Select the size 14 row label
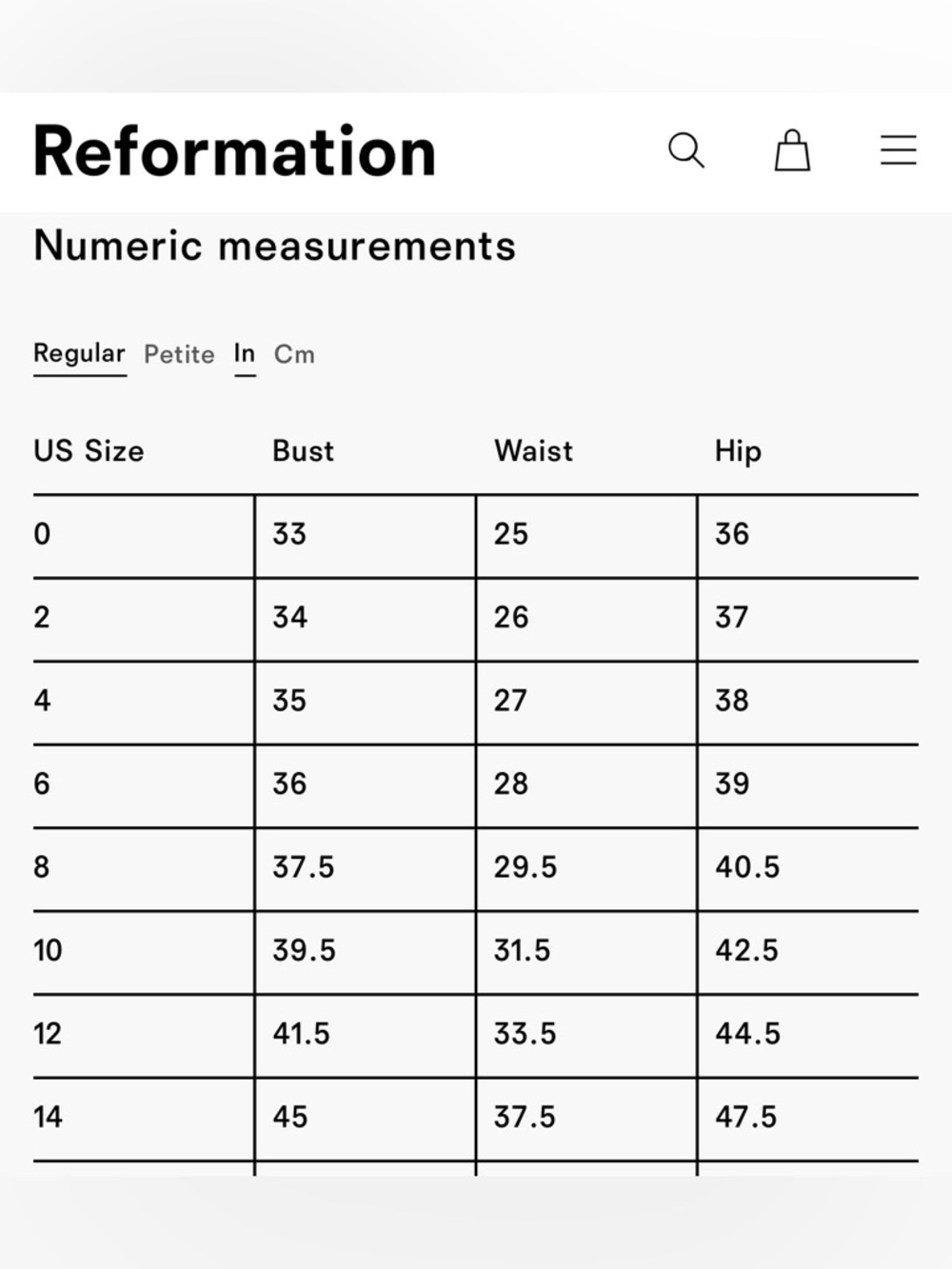Viewport: 952px width, 1269px height. click(48, 1117)
